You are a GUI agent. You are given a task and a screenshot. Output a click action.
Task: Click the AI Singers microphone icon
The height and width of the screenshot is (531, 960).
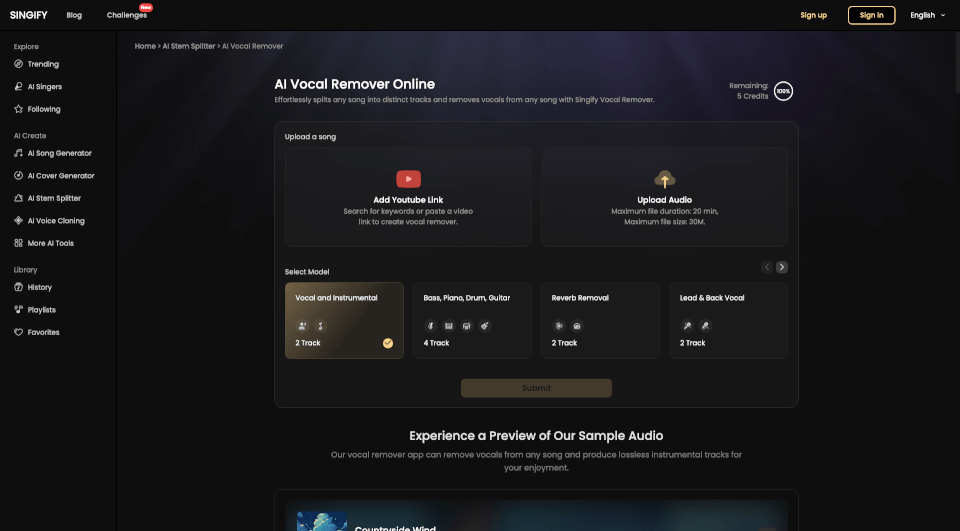[18, 86]
